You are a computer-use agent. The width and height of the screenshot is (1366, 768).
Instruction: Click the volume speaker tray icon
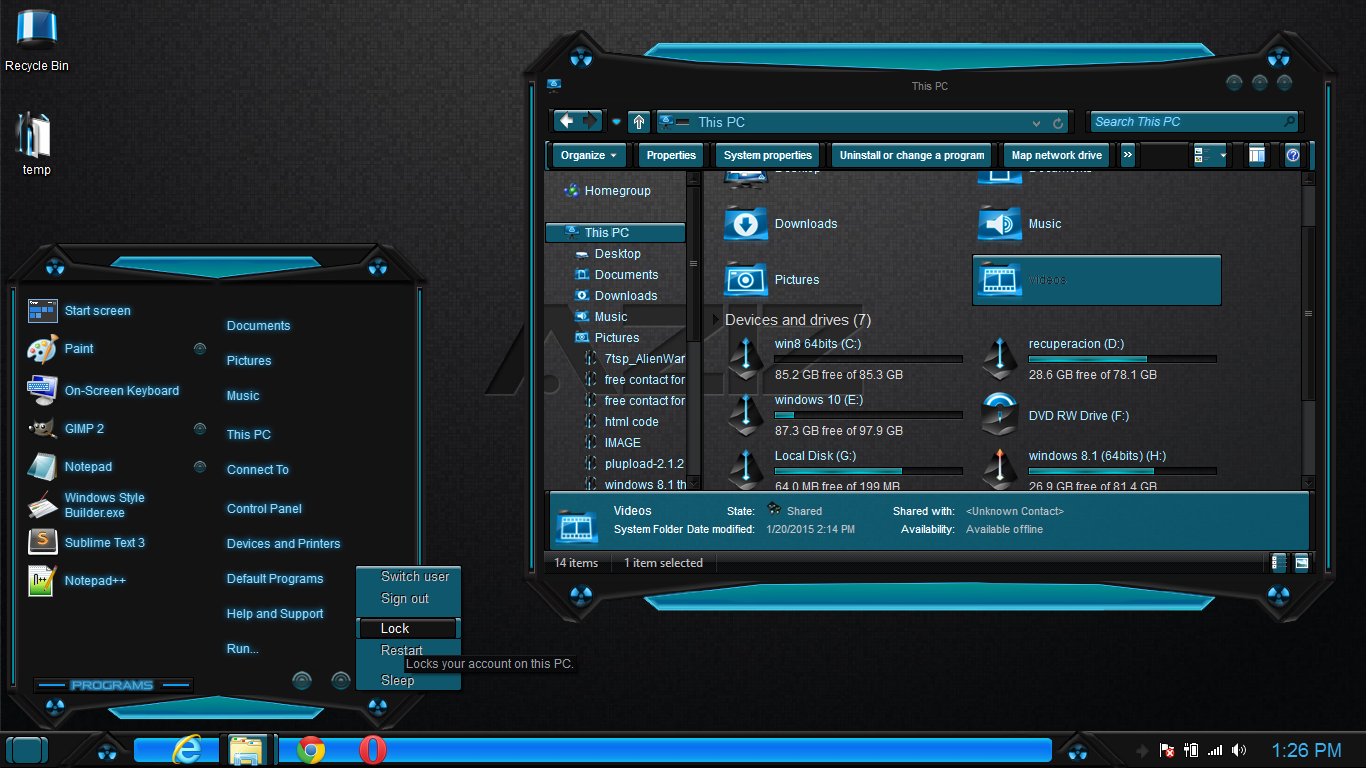tap(1240, 750)
